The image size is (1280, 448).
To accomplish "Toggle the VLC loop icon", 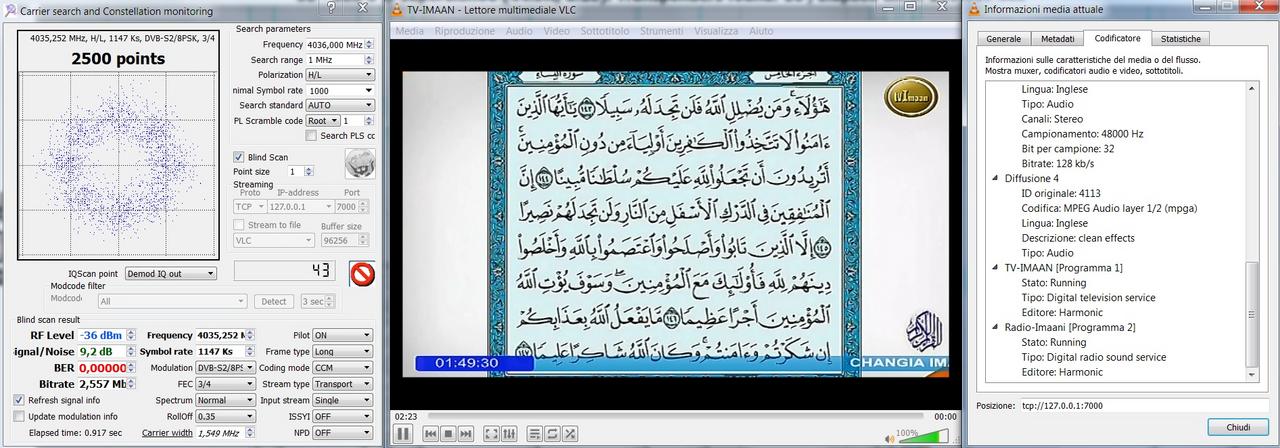I will coord(552,434).
